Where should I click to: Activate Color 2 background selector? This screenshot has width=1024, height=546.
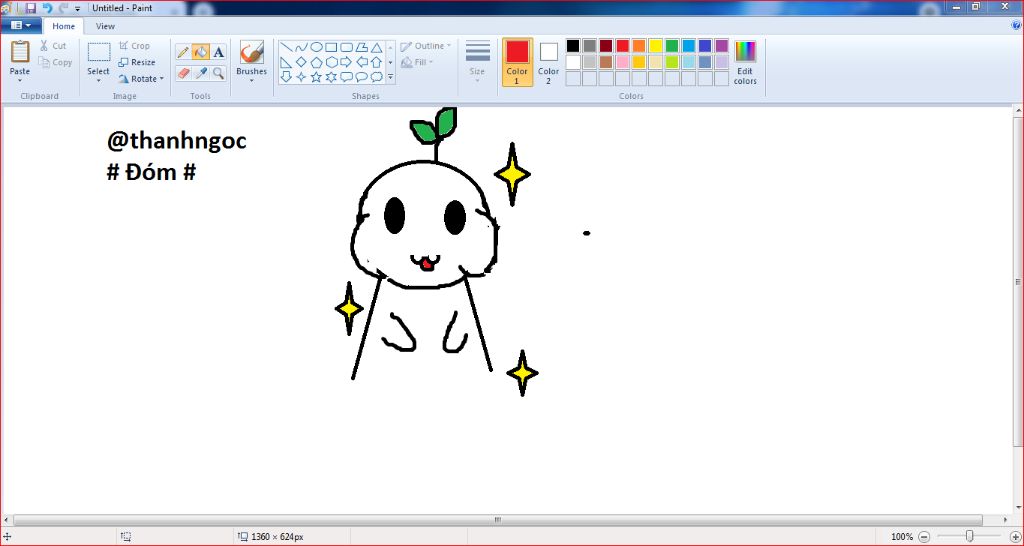coord(549,62)
